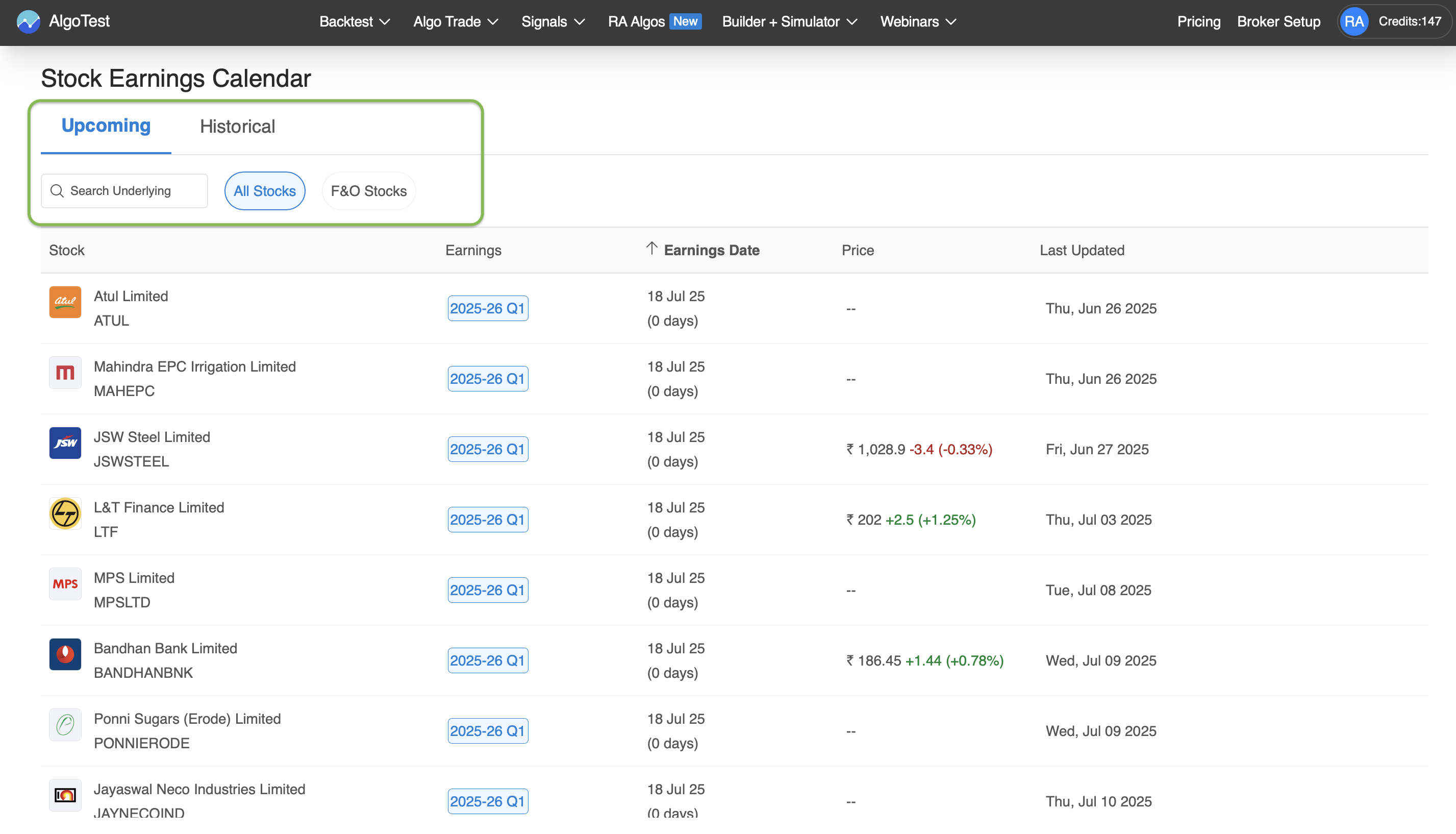Viewport: 1456px width, 834px height.
Task: Click the Mahindra EPC Irrigation logo
Action: point(65,372)
